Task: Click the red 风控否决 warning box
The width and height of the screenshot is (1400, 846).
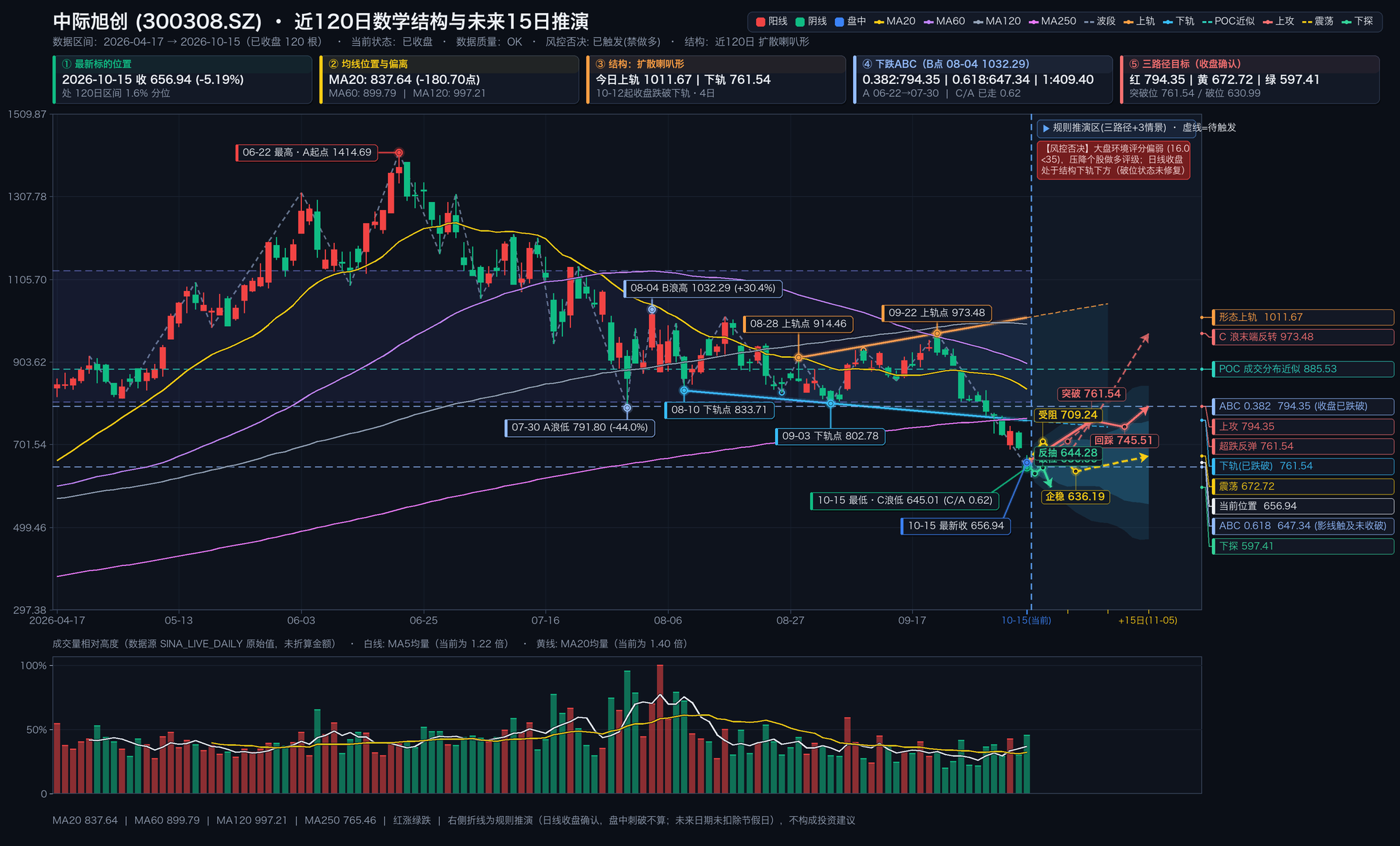Action: click(x=1113, y=160)
